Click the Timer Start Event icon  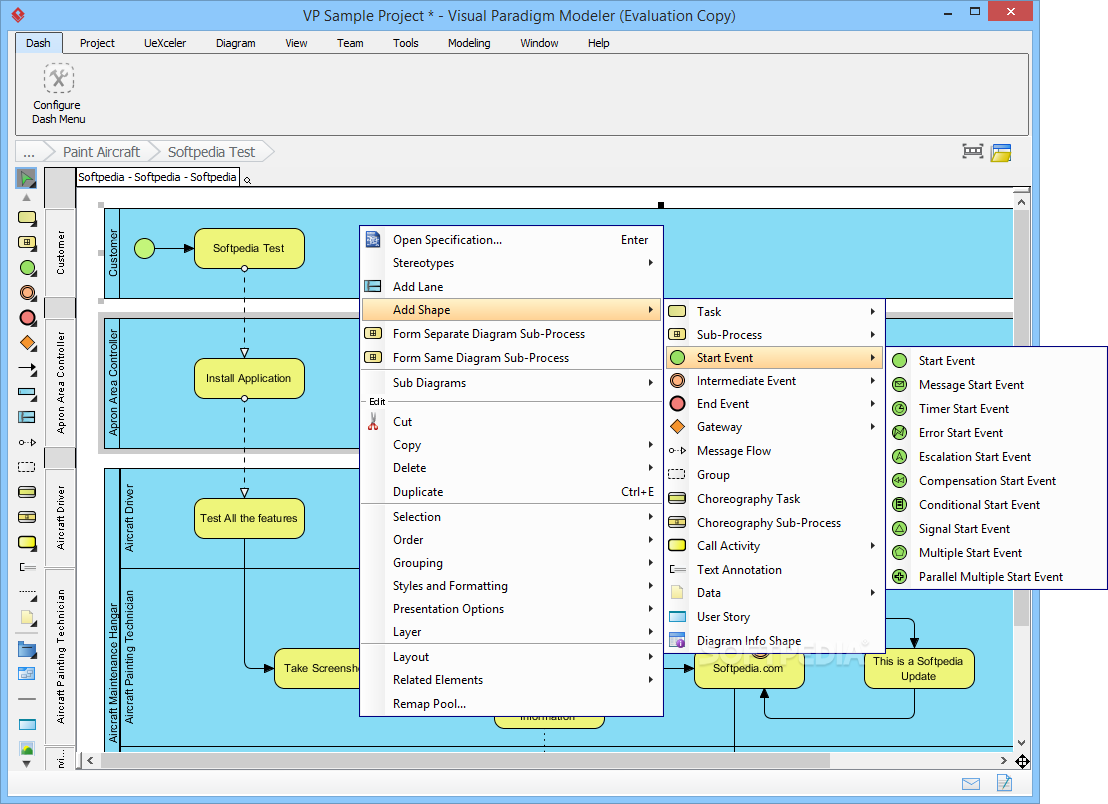click(x=900, y=409)
